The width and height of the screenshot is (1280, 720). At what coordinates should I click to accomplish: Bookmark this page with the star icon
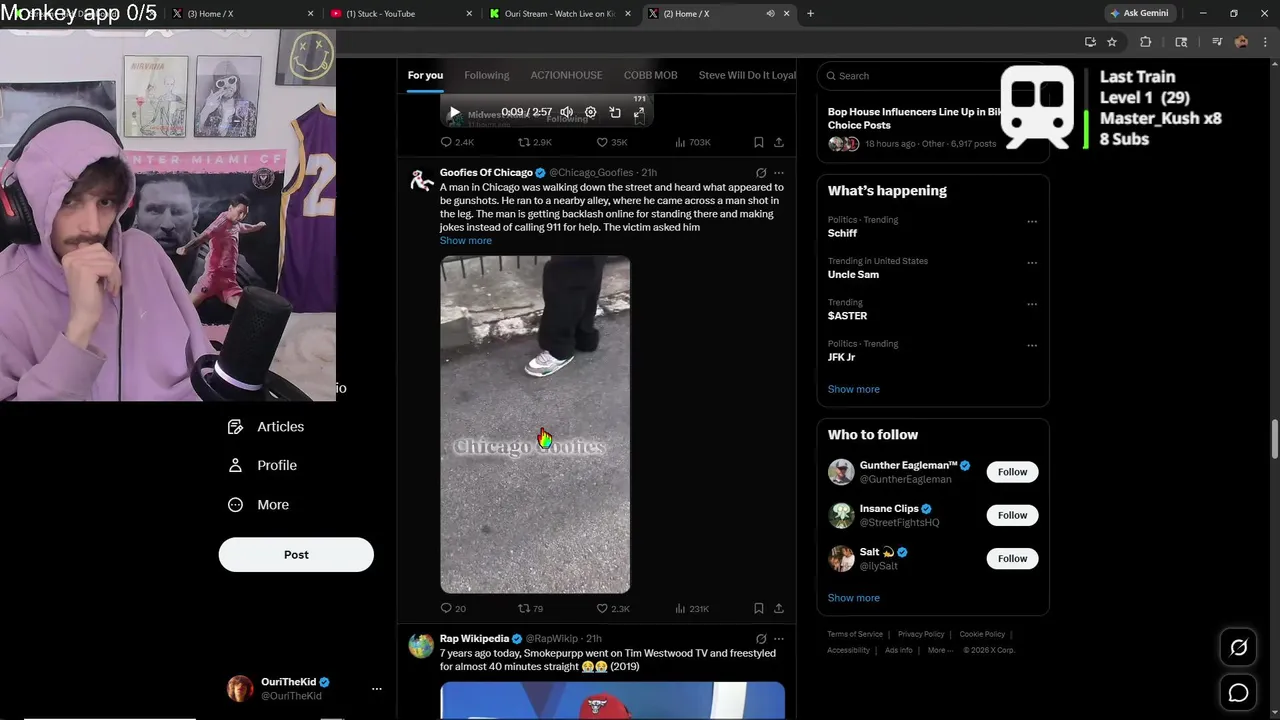pos(1111,42)
